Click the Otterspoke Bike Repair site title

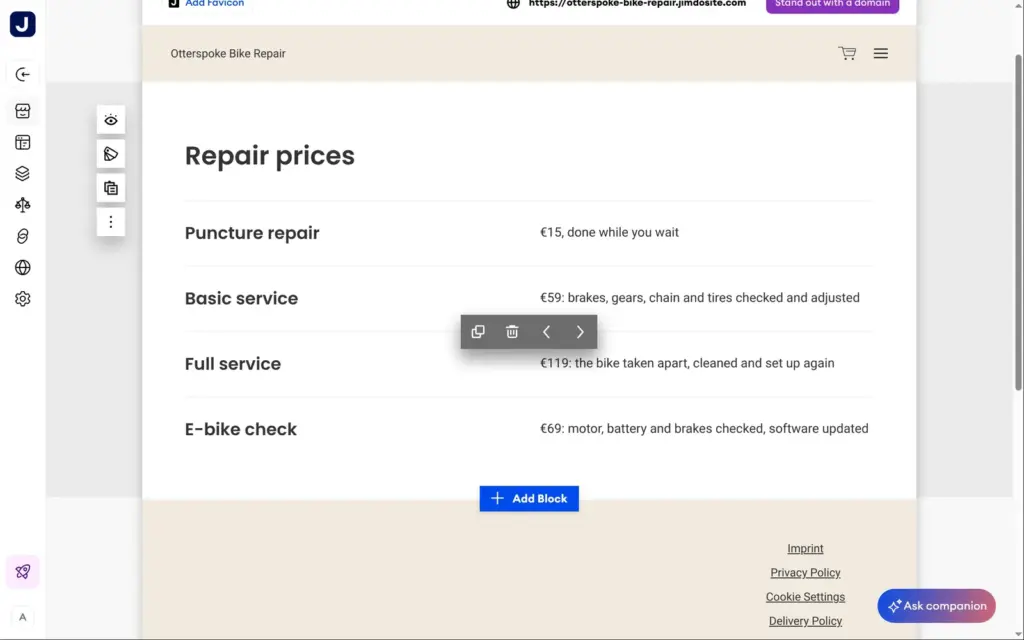point(228,54)
